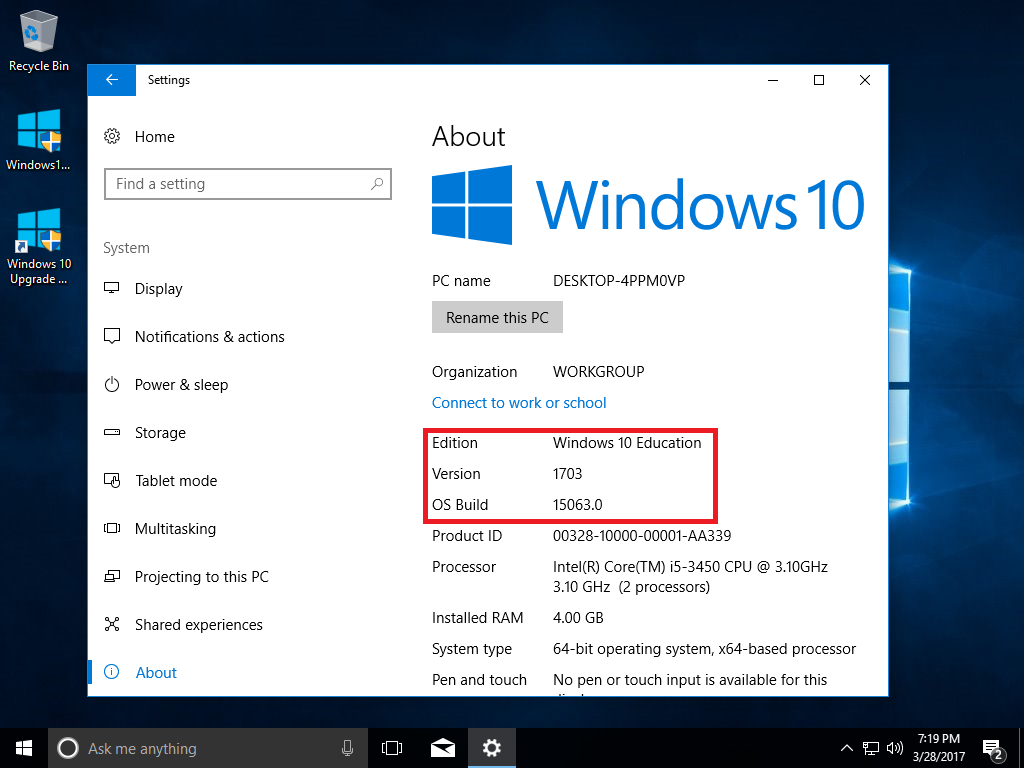Open Tablet mode settings
The width and height of the screenshot is (1024, 768).
(x=176, y=481)
